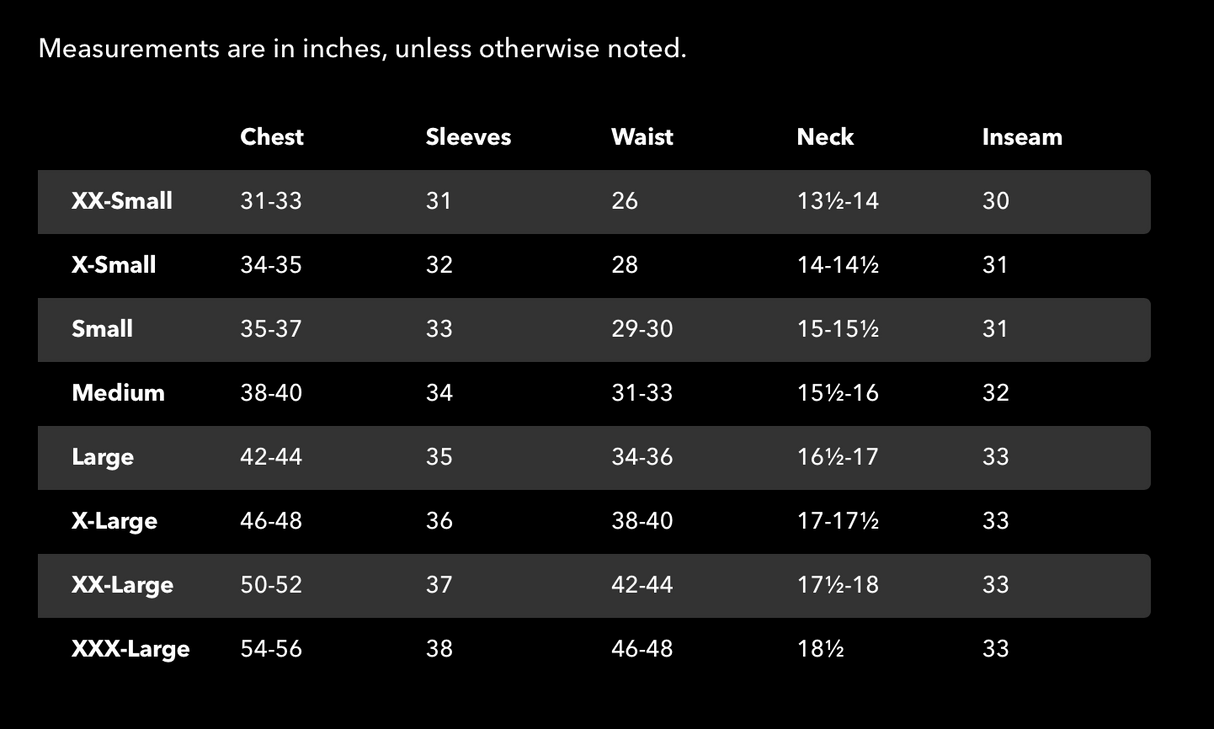Select the Medium row label

[118, 393]
